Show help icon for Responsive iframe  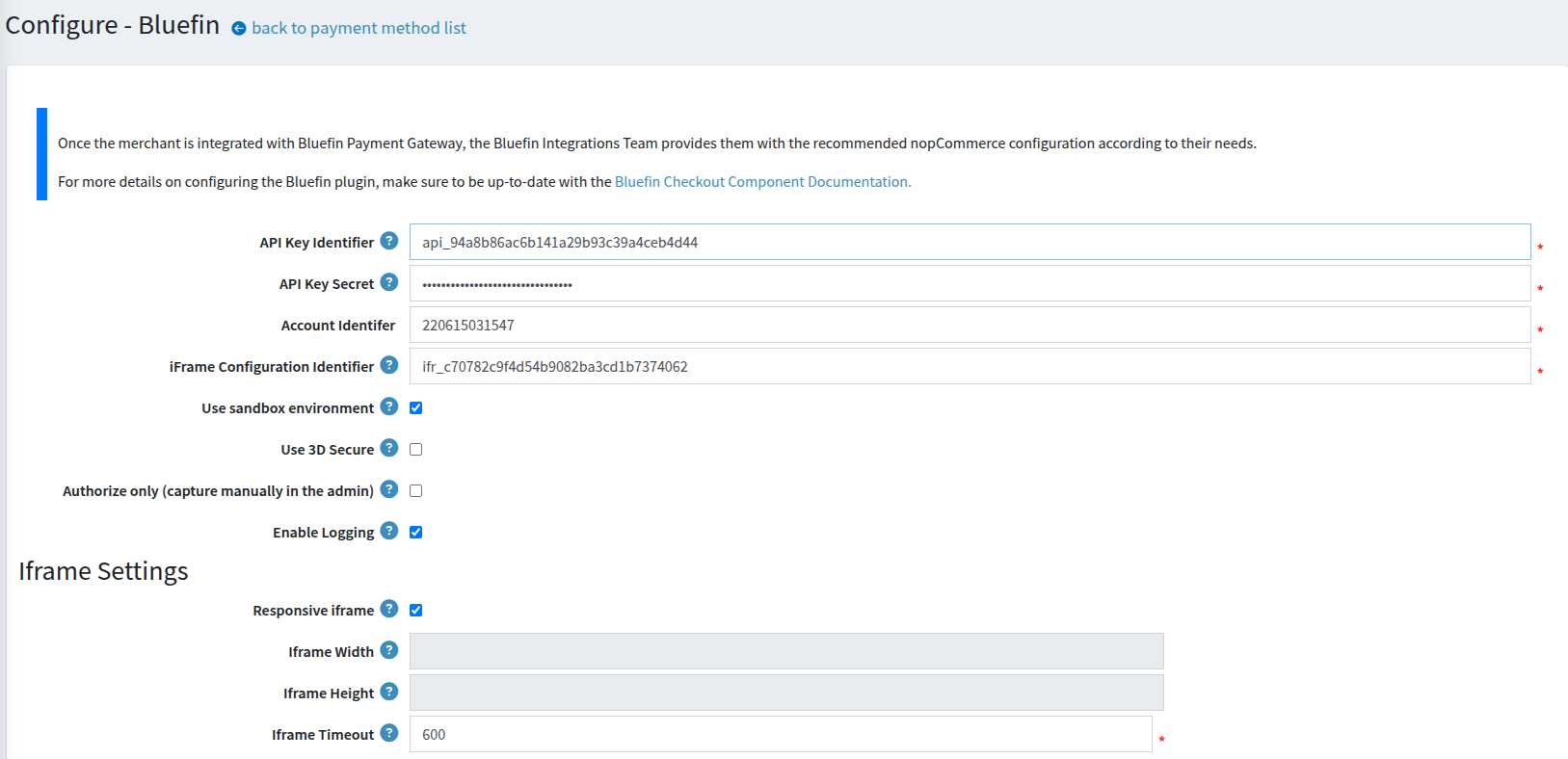click(x=389, y=609)
